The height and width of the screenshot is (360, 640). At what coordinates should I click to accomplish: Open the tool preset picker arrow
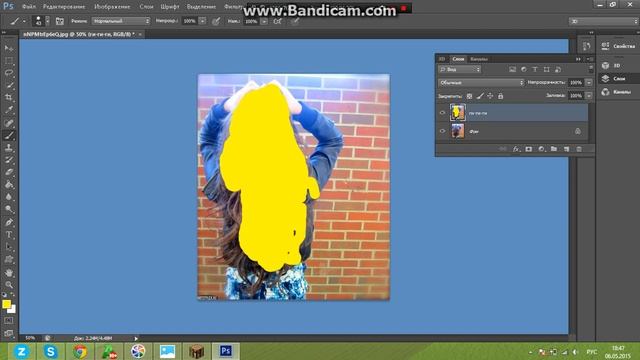pyautogui.click(x=24, y=21)
